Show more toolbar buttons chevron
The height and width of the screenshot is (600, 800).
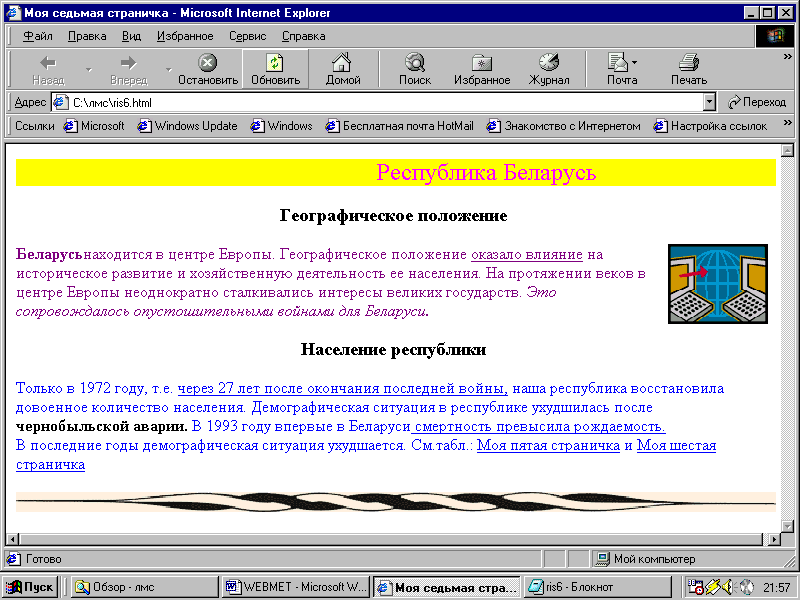click(x=787, y=57)
